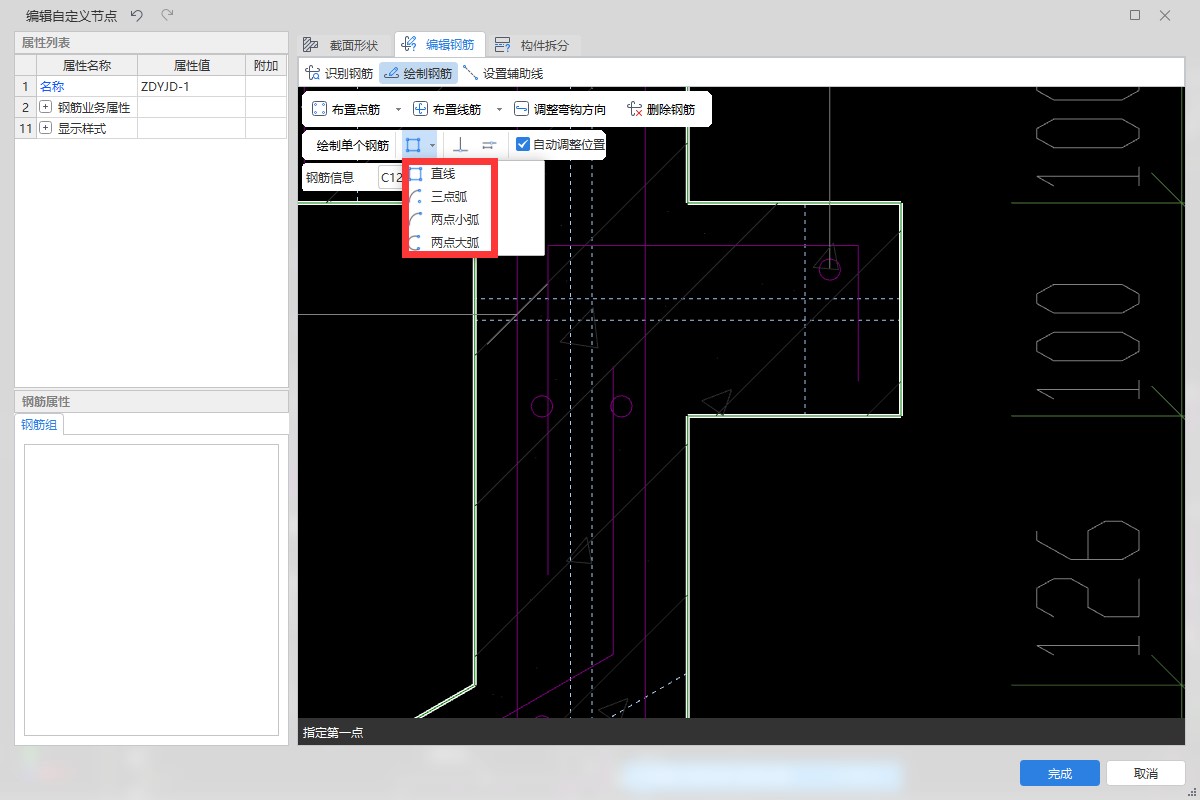
Task: Click the undo arrow in title bar
Action: click(137, 15)
